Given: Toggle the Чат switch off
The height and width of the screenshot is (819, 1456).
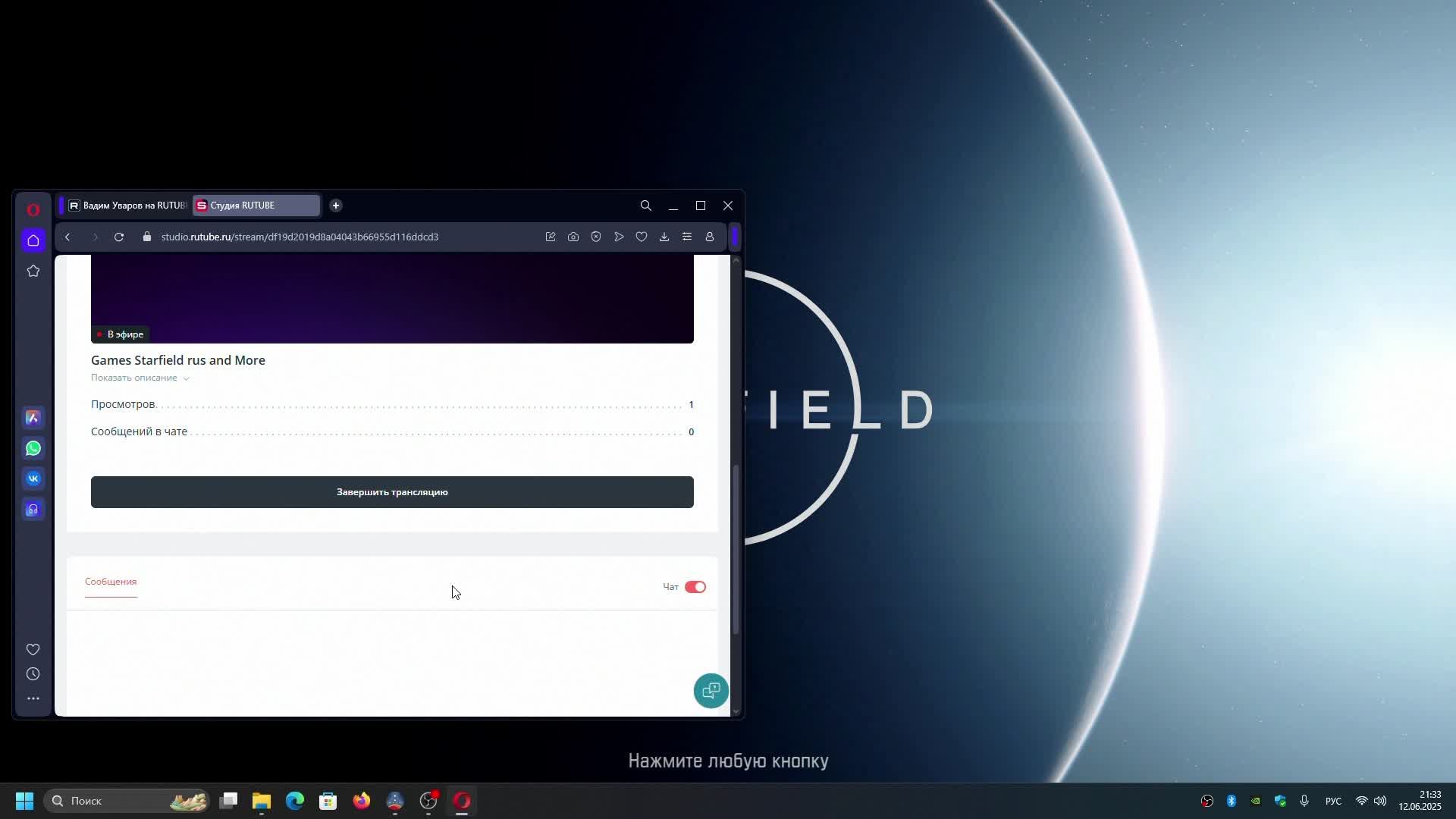Looking at the screenshot, I should pyautogui.click(x=695, y=587).
